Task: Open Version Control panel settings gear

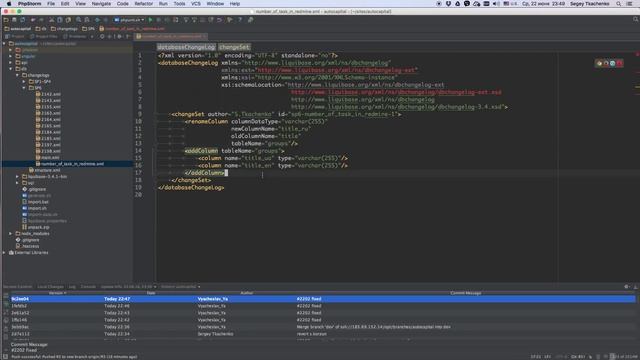Action: pos(627,287)
